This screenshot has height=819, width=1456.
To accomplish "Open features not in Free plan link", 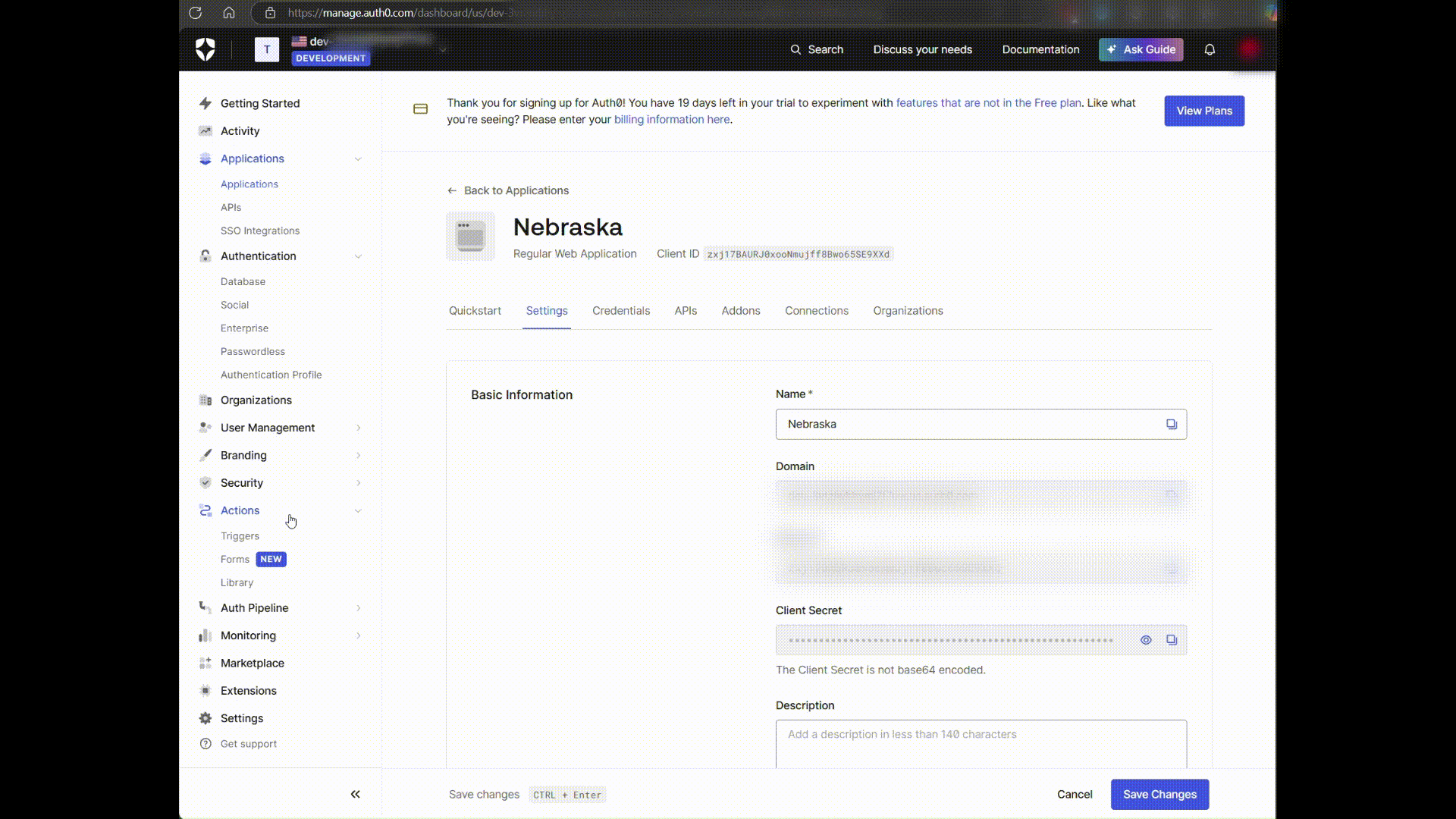I will [989, 102].
